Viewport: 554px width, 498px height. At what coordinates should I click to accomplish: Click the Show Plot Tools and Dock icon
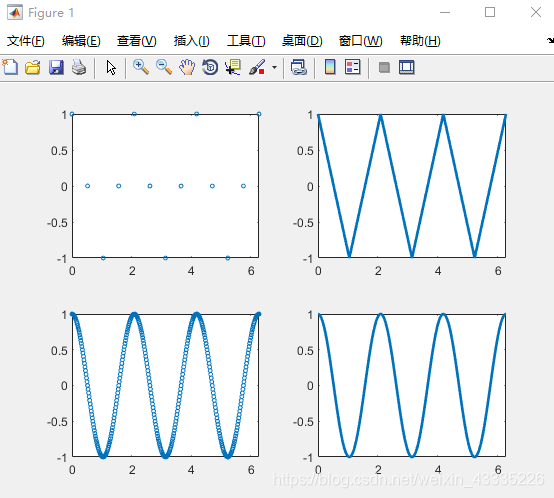pos(407,67)
